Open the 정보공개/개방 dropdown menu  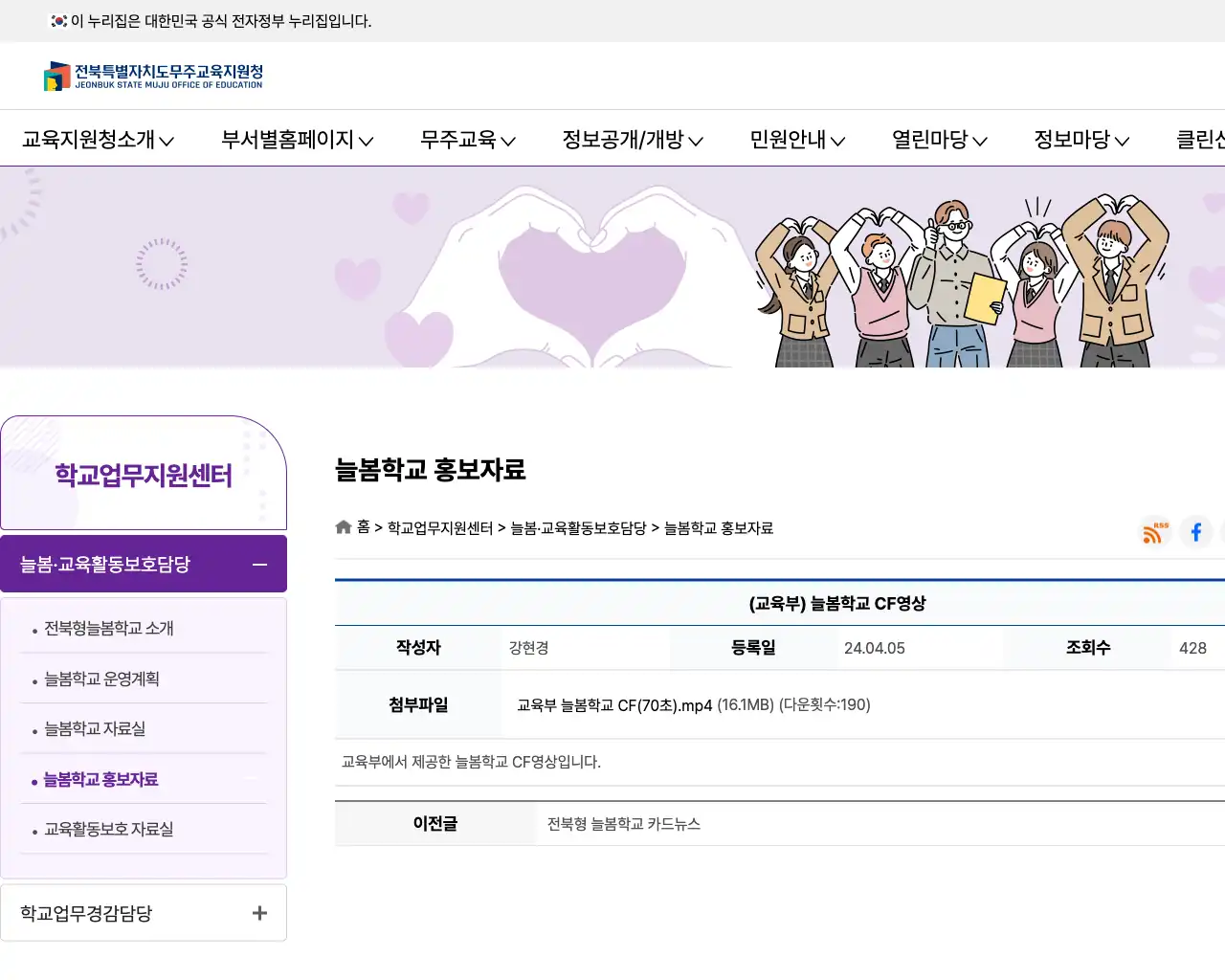click(632, 140)
